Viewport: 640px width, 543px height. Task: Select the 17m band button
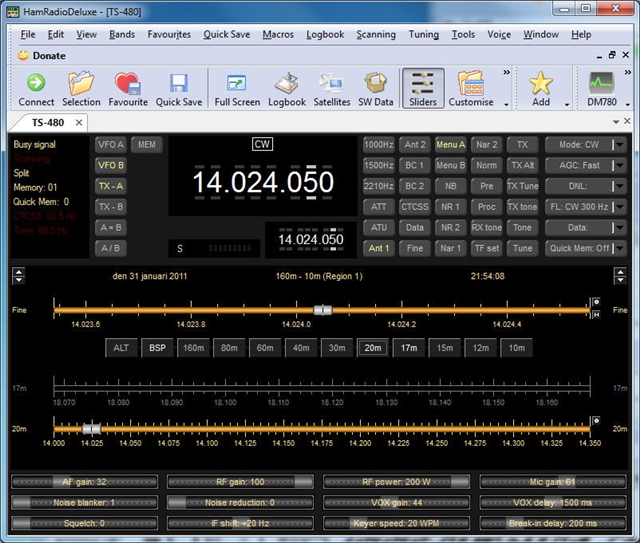pyautogui.click(x=409, y=348)
